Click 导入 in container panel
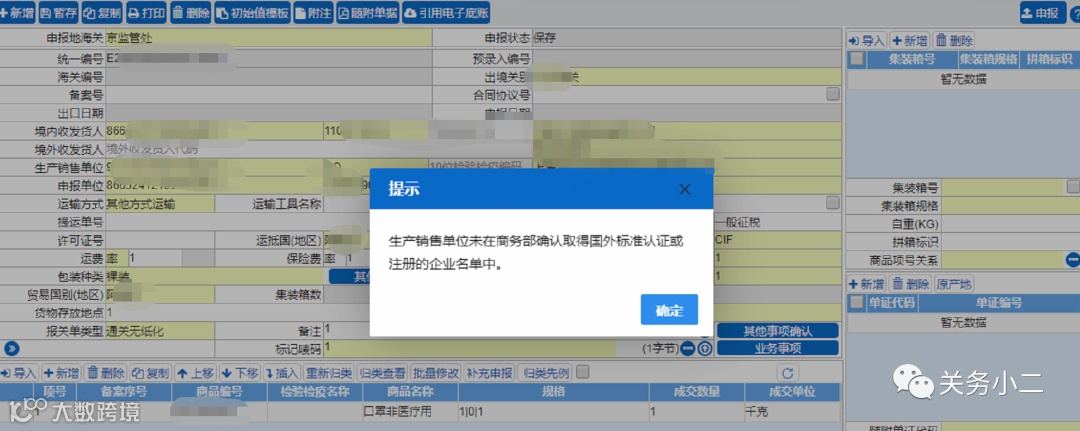 [867, 41]
